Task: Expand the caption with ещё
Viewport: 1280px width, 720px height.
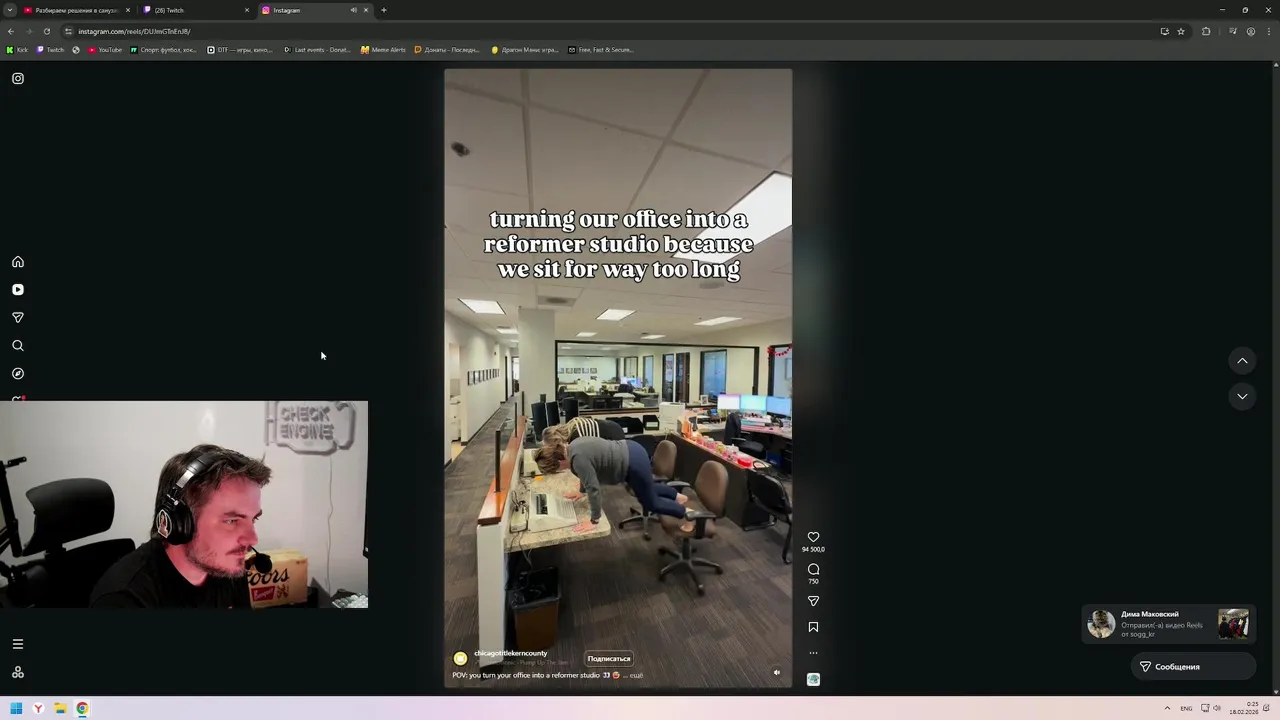Action: pos(636,675)
